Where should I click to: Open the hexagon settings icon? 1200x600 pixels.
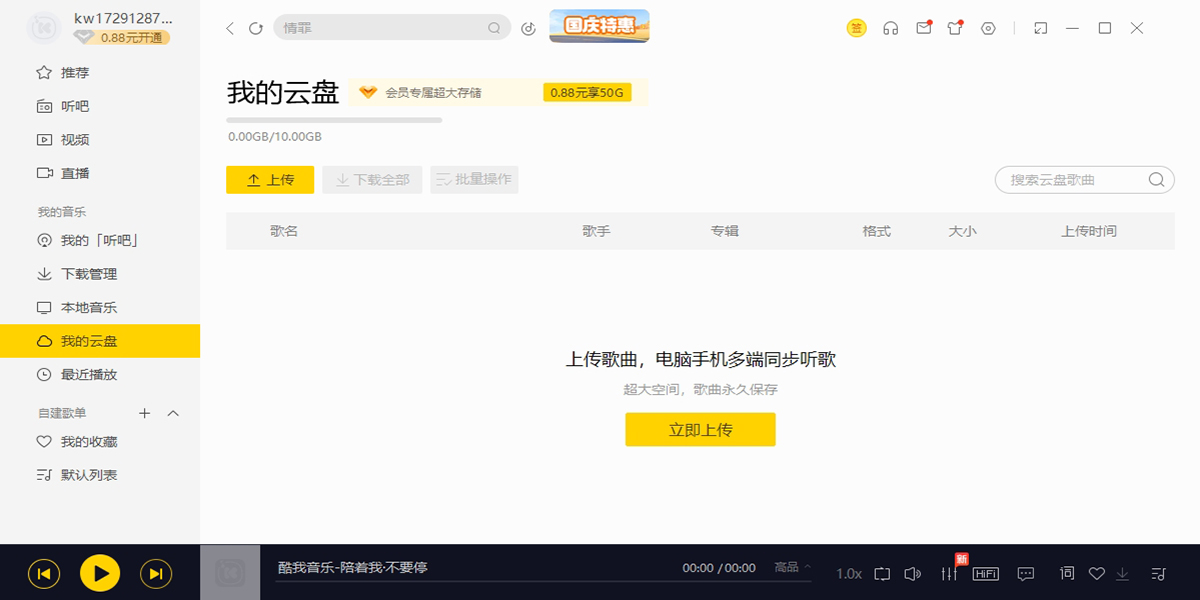[x=988, y=28]
